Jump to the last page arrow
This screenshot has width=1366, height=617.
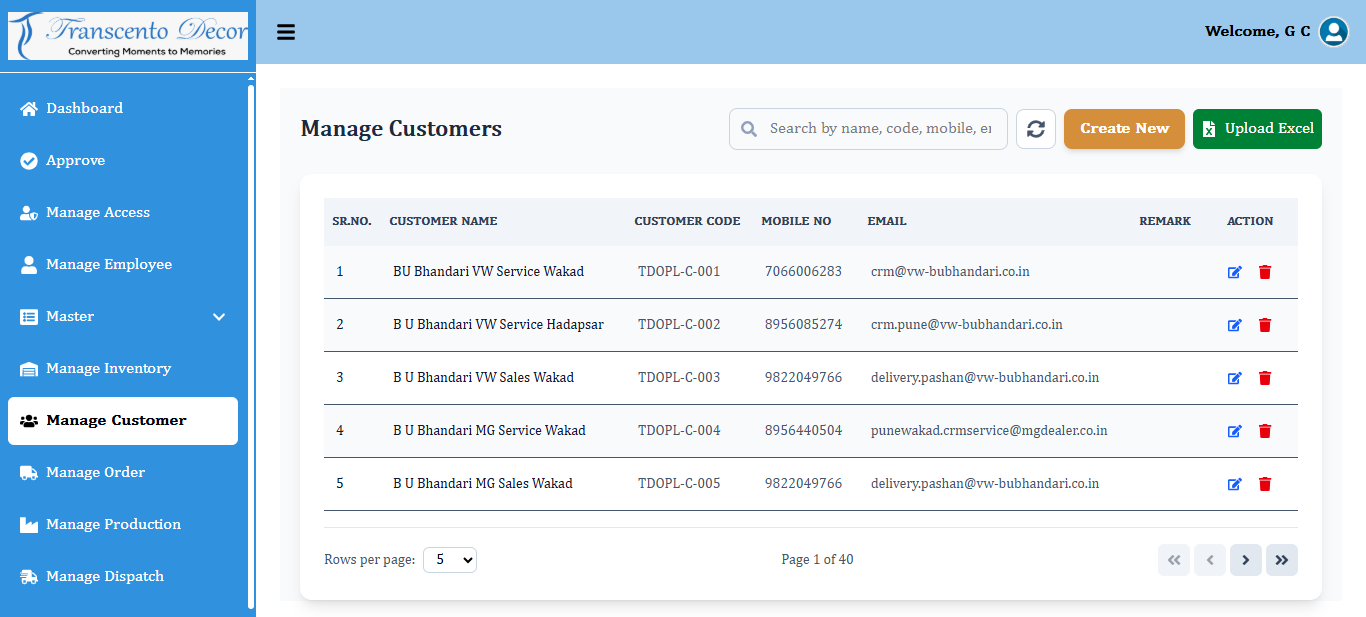pyautogui.click(x=1281, y=560)
